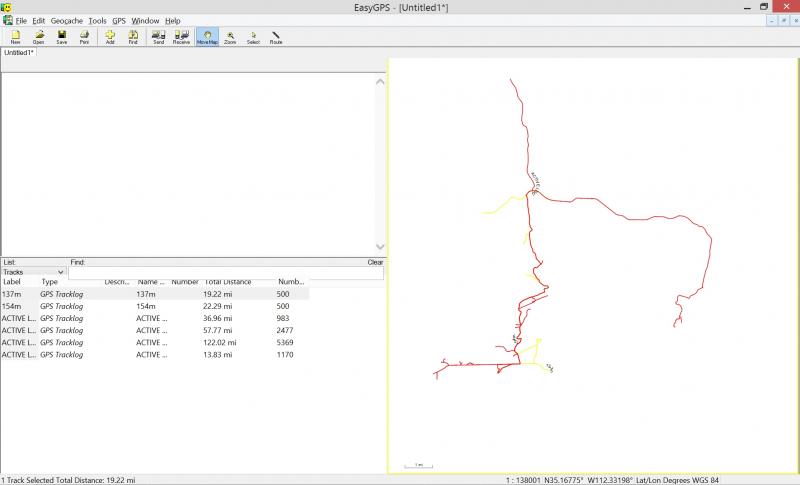This screenshot has width=800, height=485.
Task: Select the track with 122.02 mi distance
Action: tap(155, 343)
